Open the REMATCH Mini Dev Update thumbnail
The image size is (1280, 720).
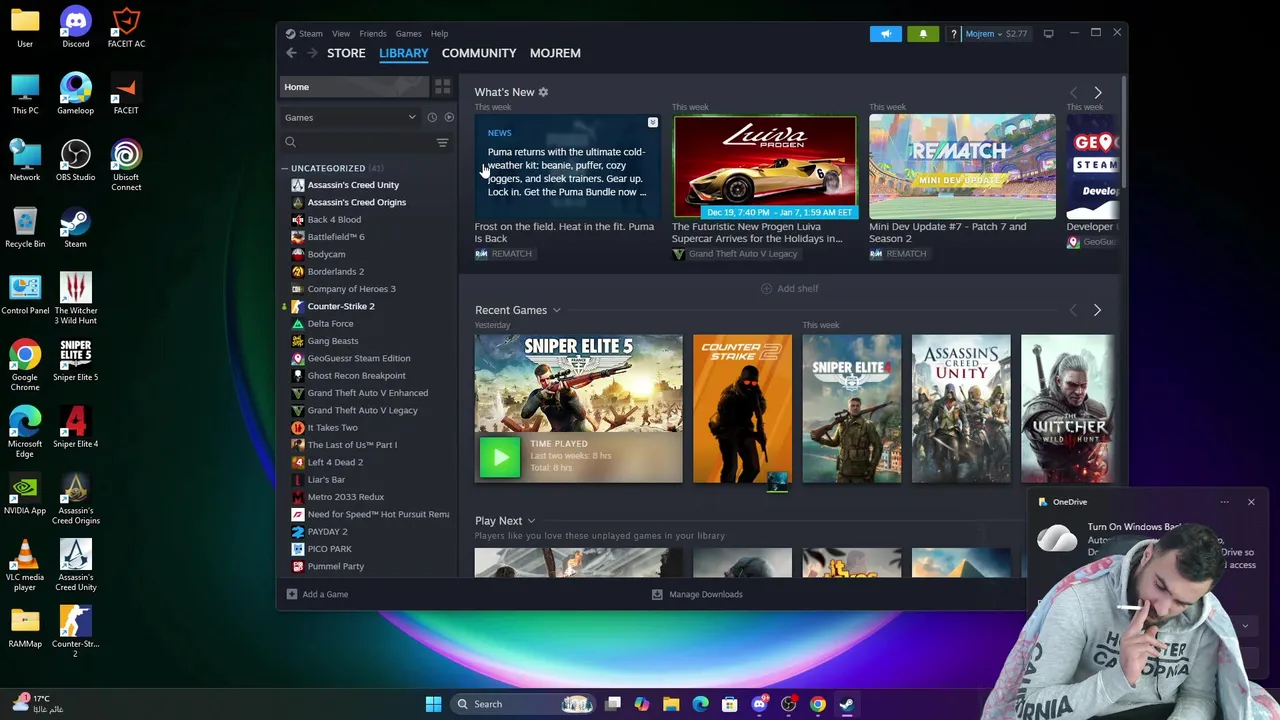coord(962,166)
